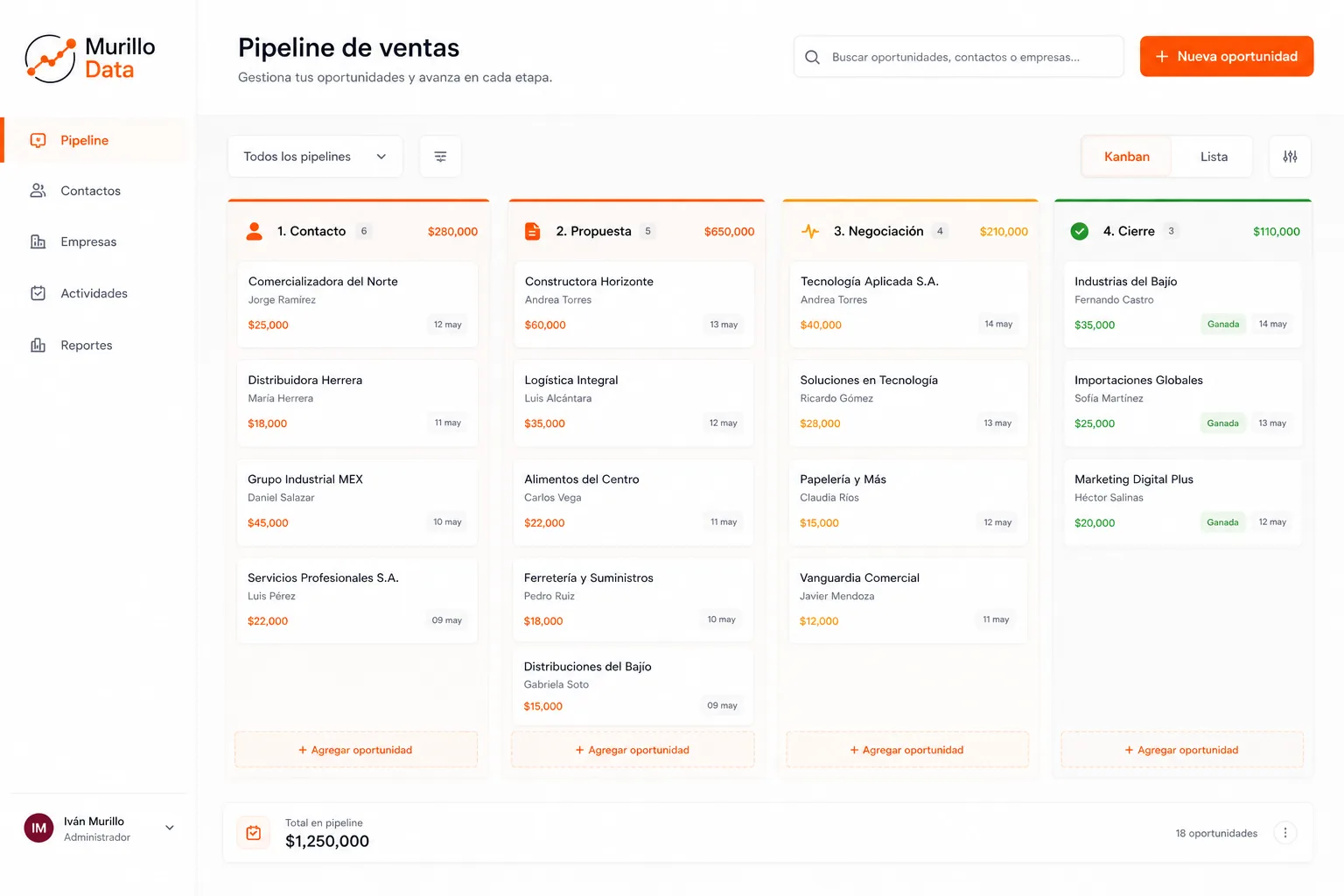Click the IM user avatar
1344x896 pixels.
tap(38, 828)
